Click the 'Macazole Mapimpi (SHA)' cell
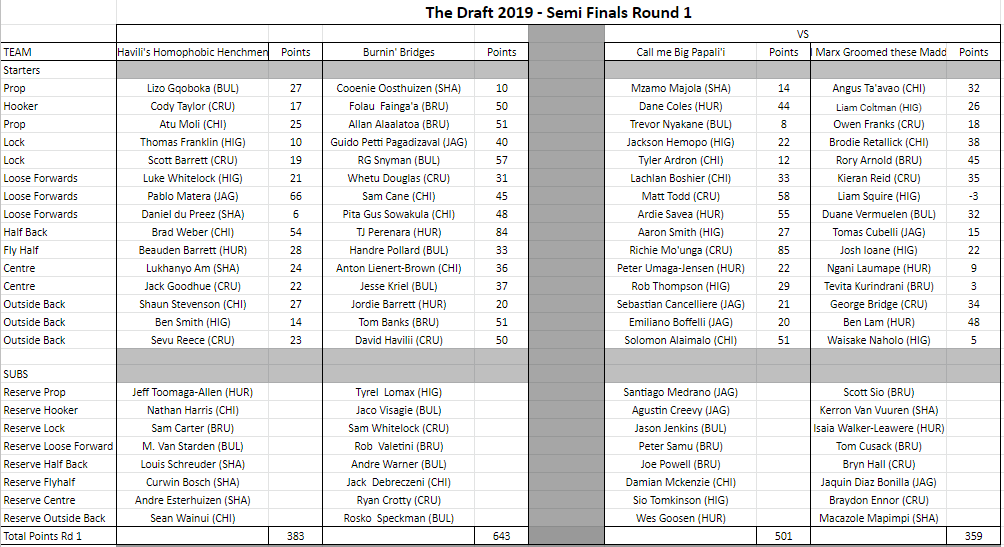This screenshot has width=1004, height=547. coord(878,518)
